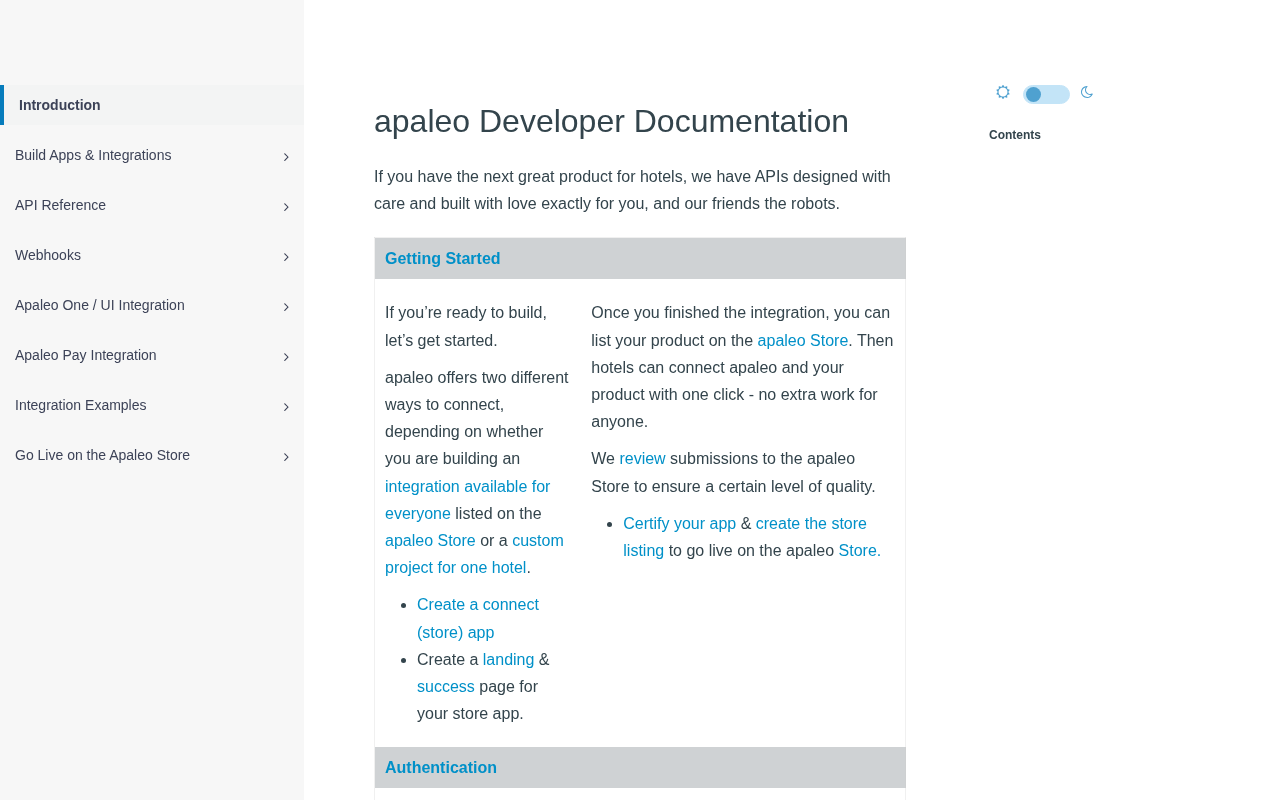Image resolution: width=1280 pixels, height=800 pixels.
Task: Toggle the dark mode theme switch
Action: pos(1046,94)
